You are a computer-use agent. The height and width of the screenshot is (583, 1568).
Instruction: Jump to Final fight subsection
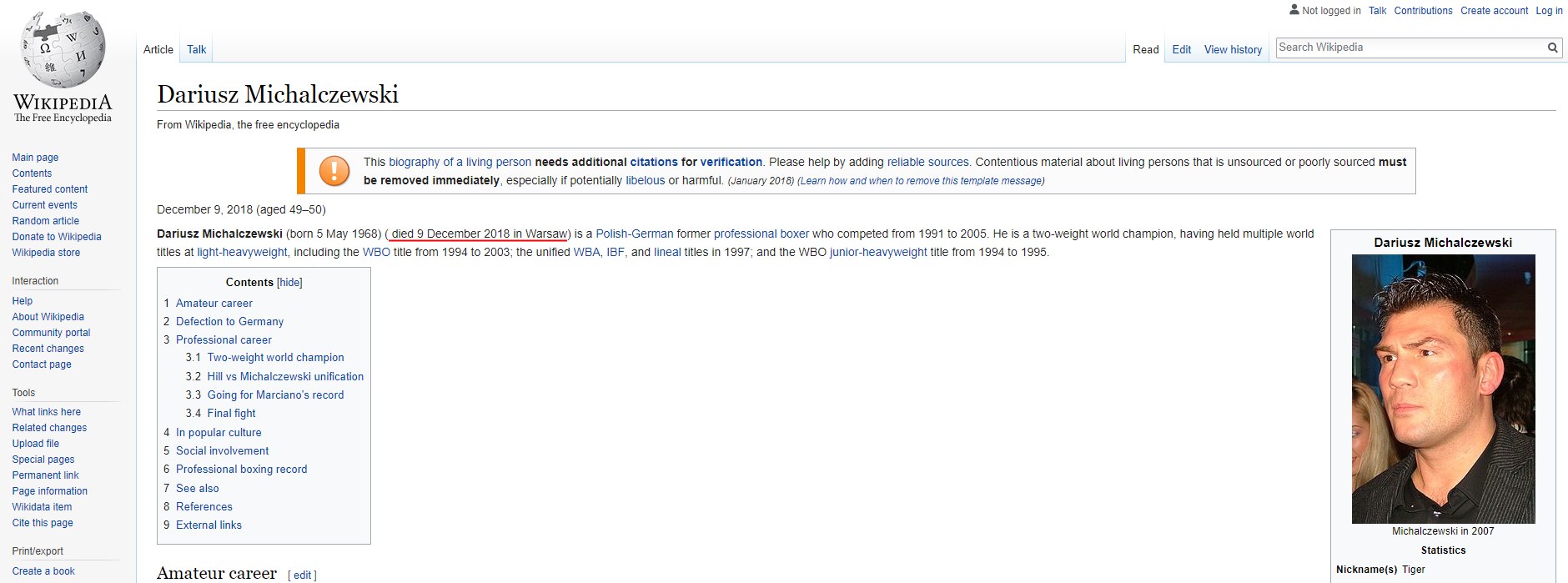231,414
